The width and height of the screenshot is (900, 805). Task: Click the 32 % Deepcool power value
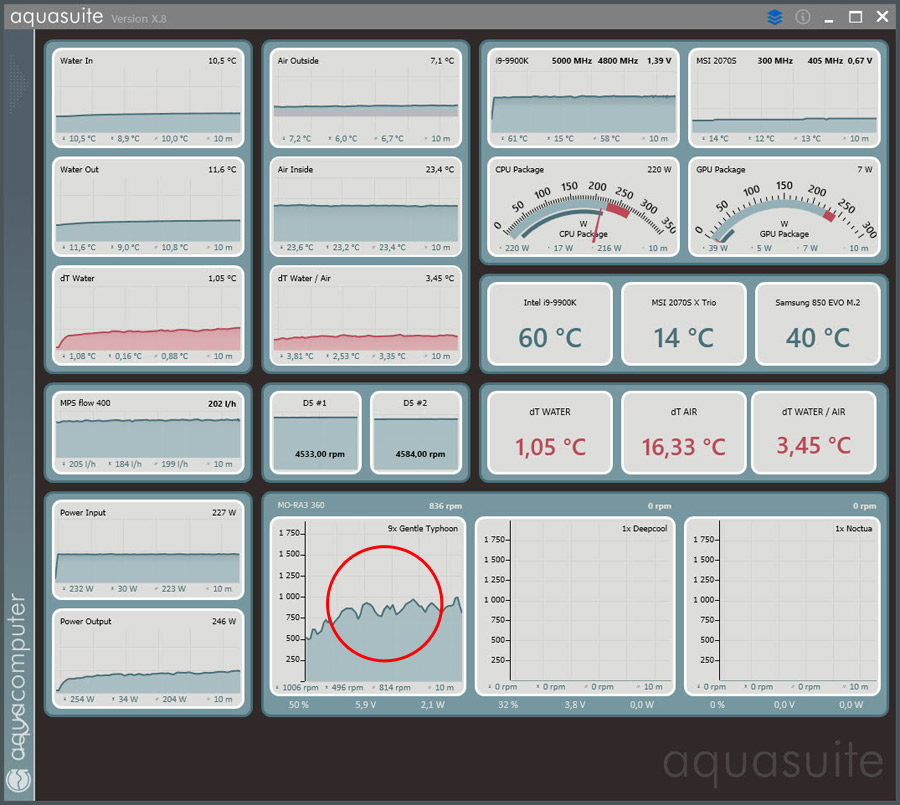[x=508, y=705]
